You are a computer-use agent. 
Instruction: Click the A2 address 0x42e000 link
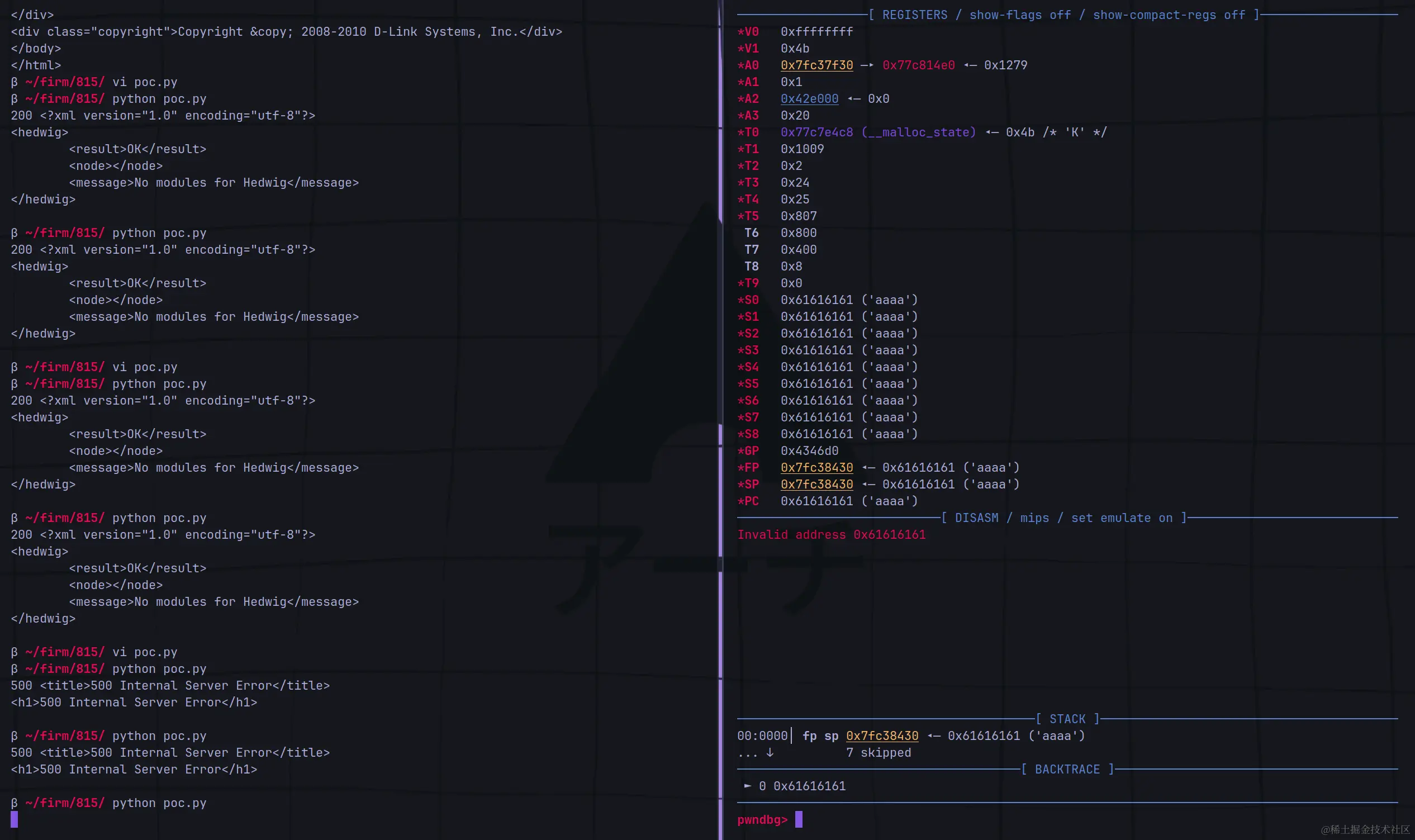click(809, 98)
